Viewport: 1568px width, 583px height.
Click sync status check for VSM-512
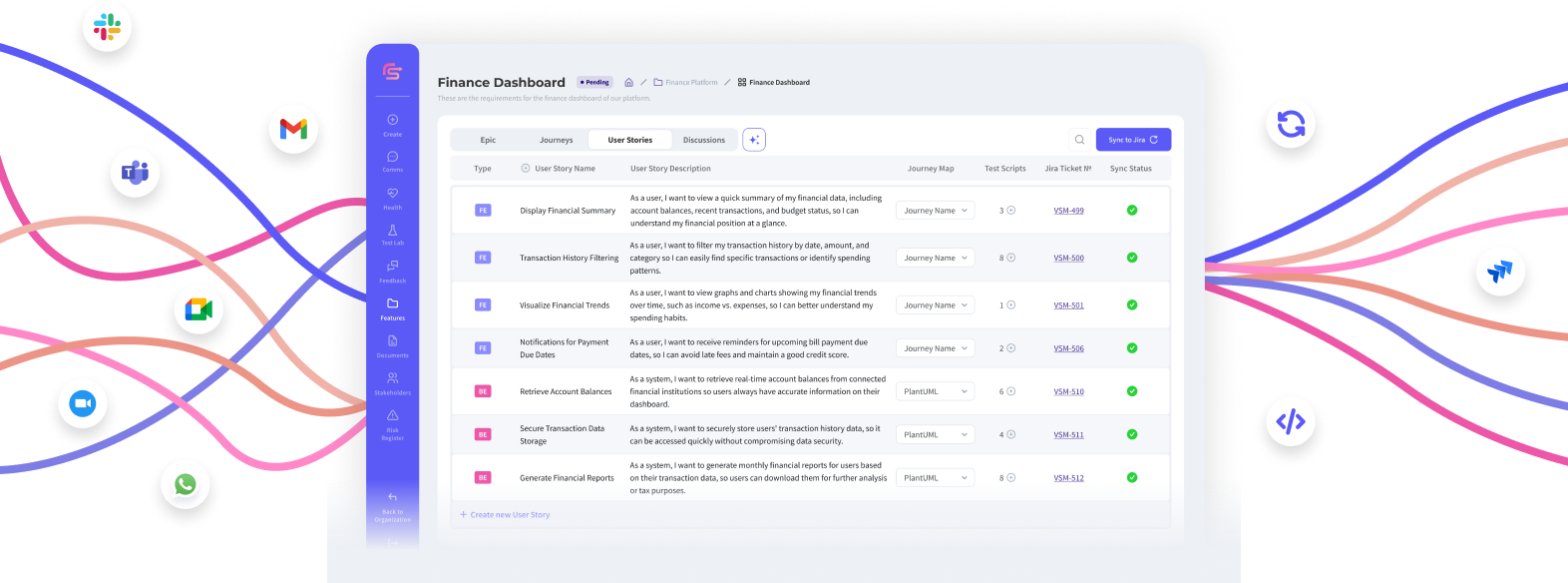tap(1132, 478)
